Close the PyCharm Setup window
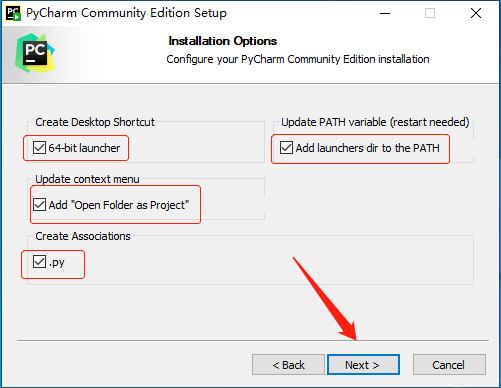The height and width of the screenshot is (388, 501). [x=476, y=13]
